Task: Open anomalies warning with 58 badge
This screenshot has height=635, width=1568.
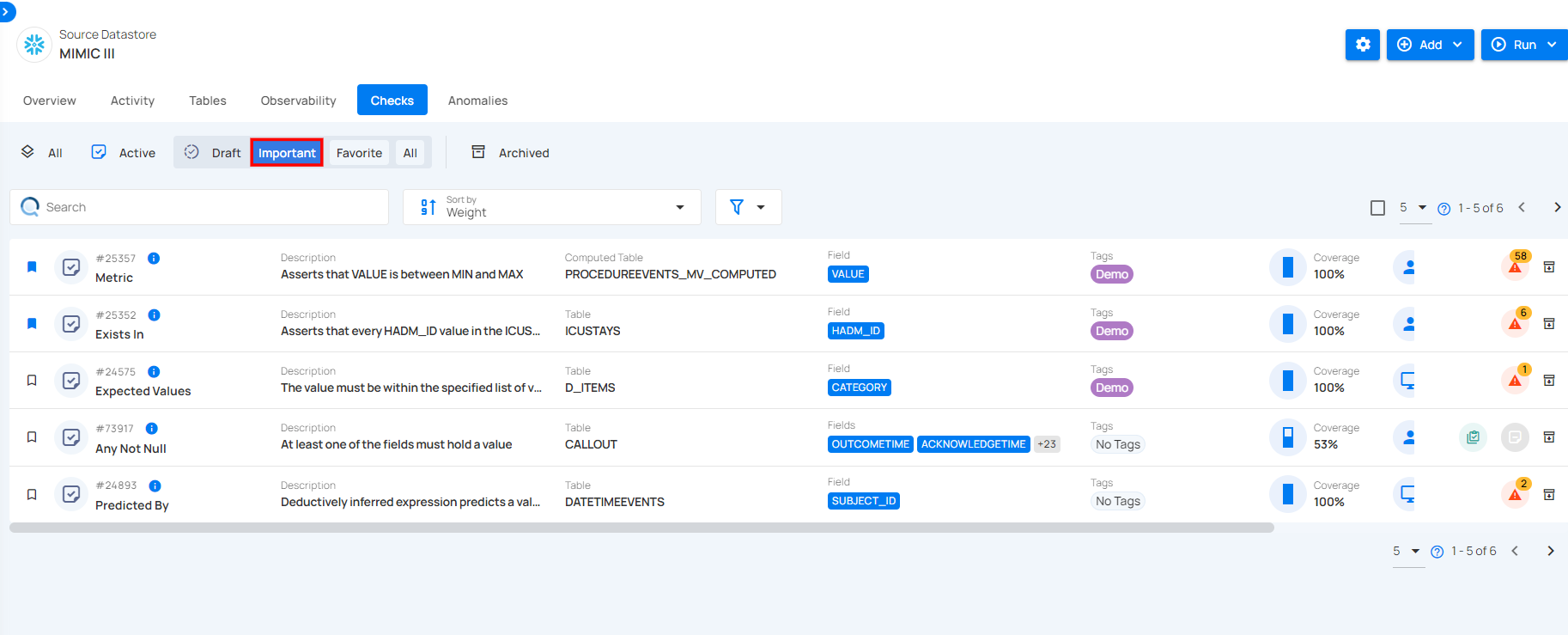Action: point(1516,266)
